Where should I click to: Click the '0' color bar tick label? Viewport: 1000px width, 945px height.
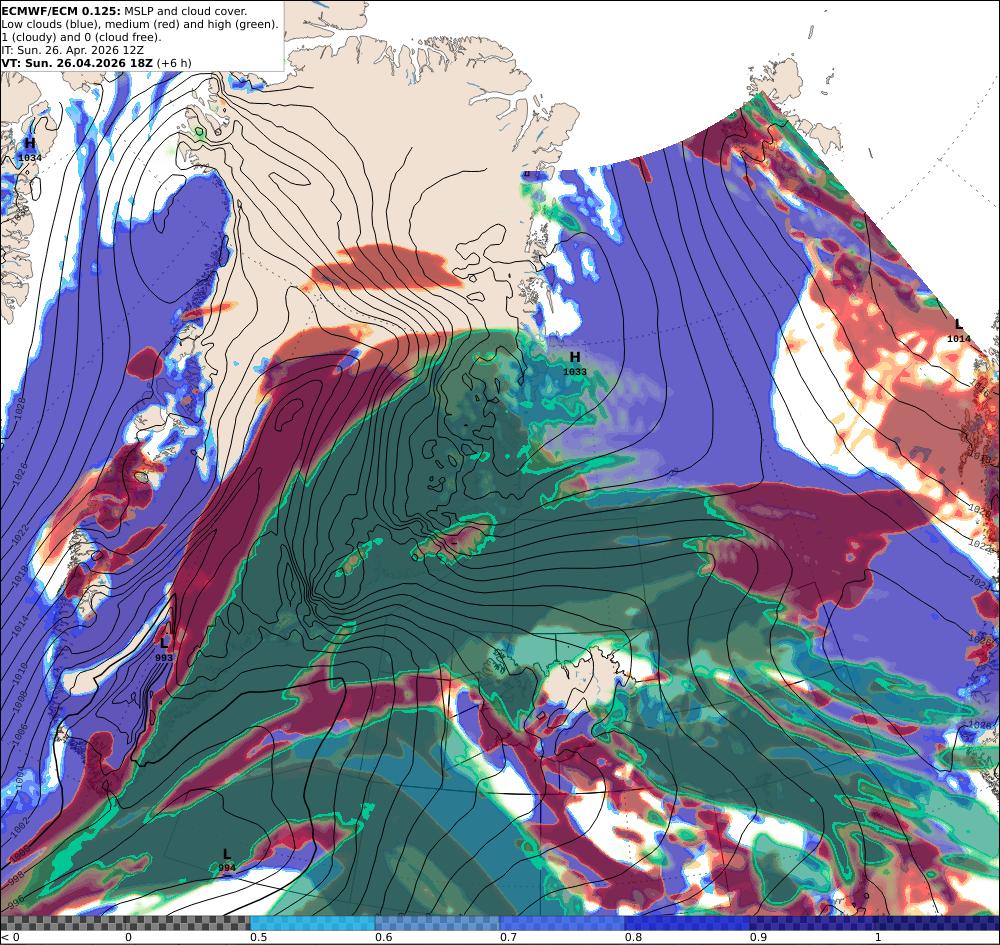pyautogui.click(x=128, y=937)
